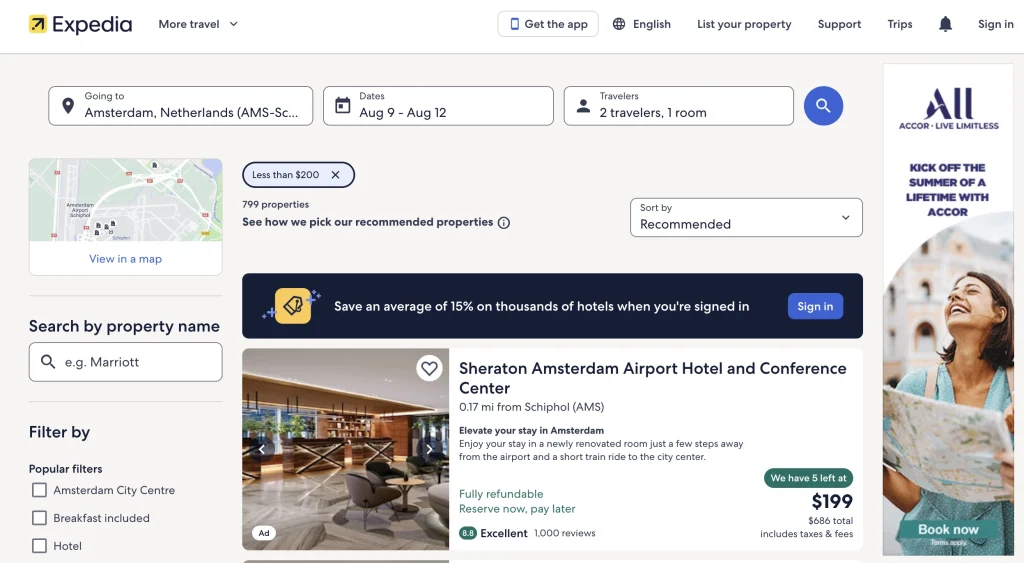Click the recommended properties info icon

point(504,223)
